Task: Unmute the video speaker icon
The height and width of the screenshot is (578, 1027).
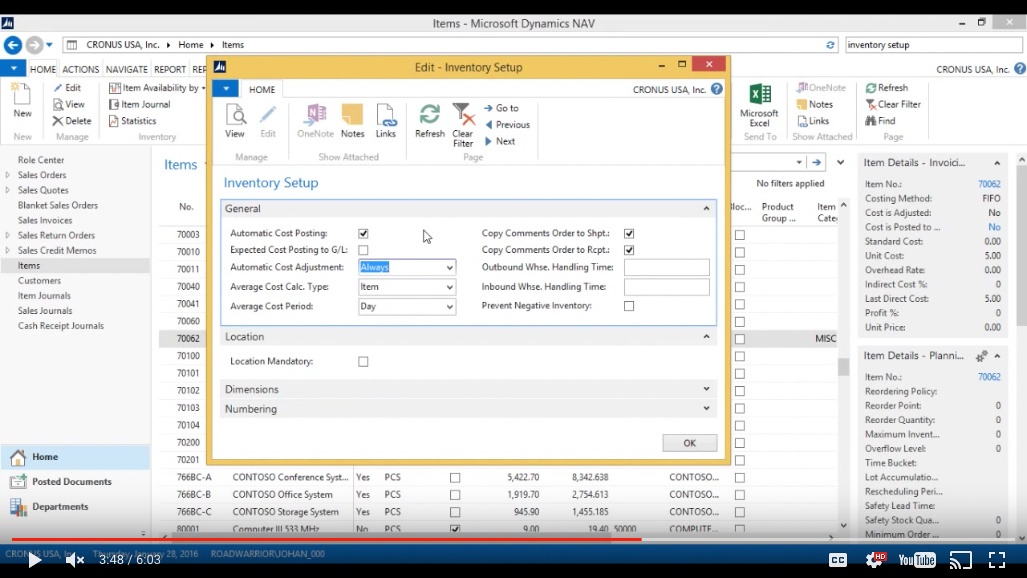Action: click(75, 560)
